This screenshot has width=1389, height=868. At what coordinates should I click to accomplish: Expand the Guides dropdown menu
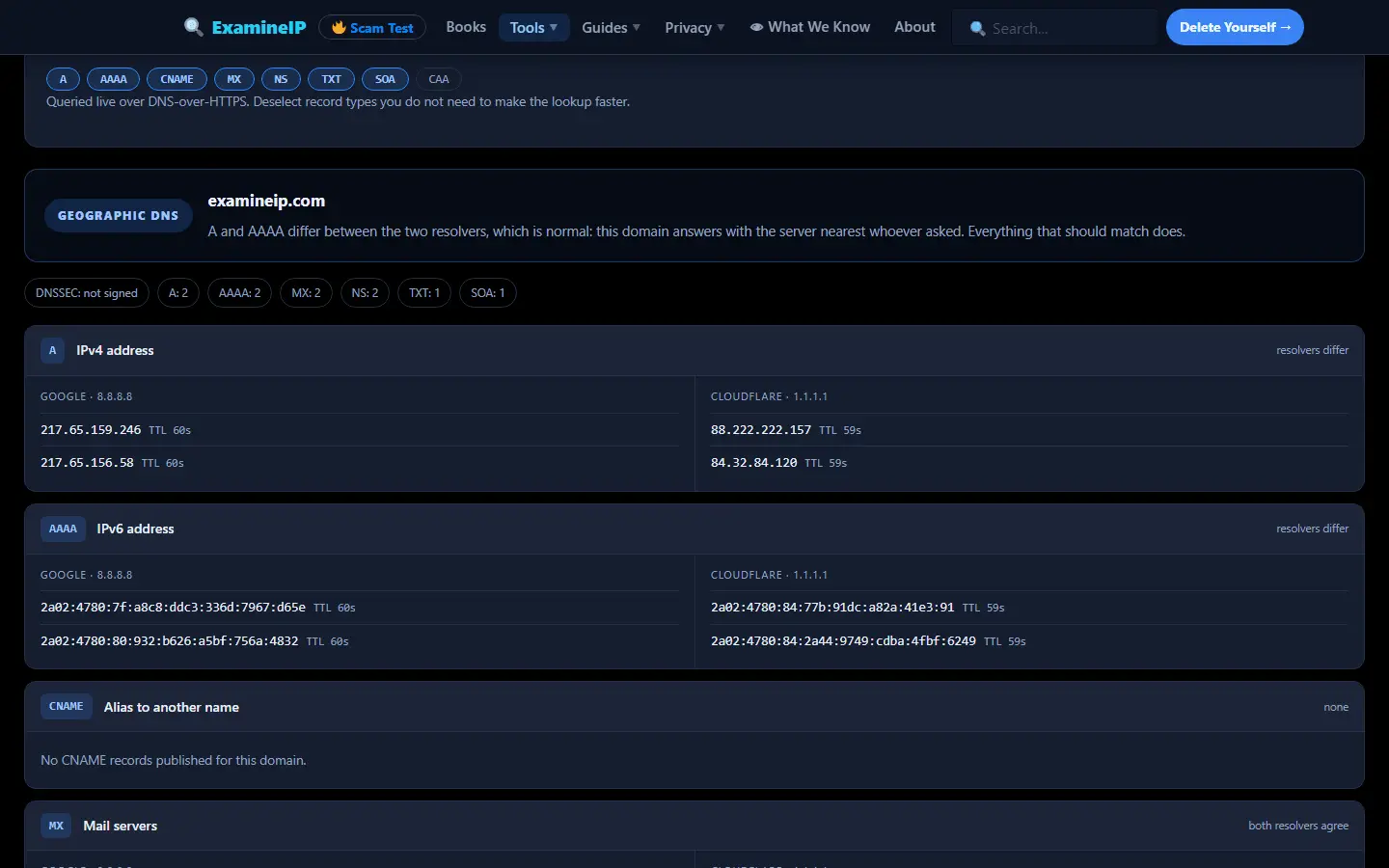pos(611,28)
